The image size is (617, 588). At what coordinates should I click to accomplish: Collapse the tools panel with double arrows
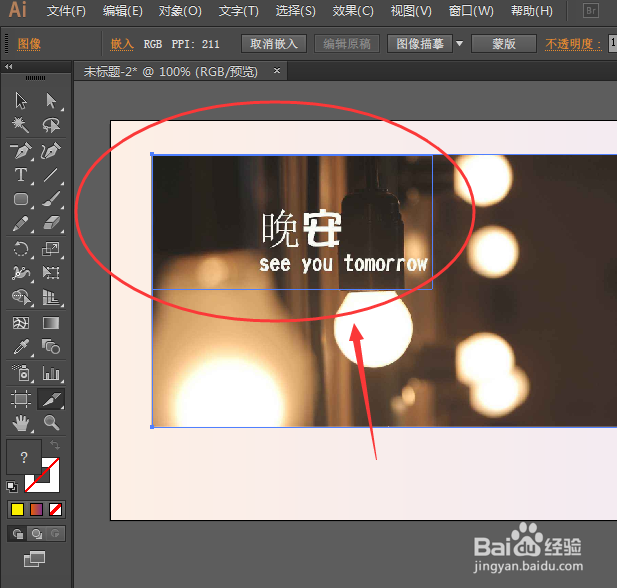click(x=9, y=67)
